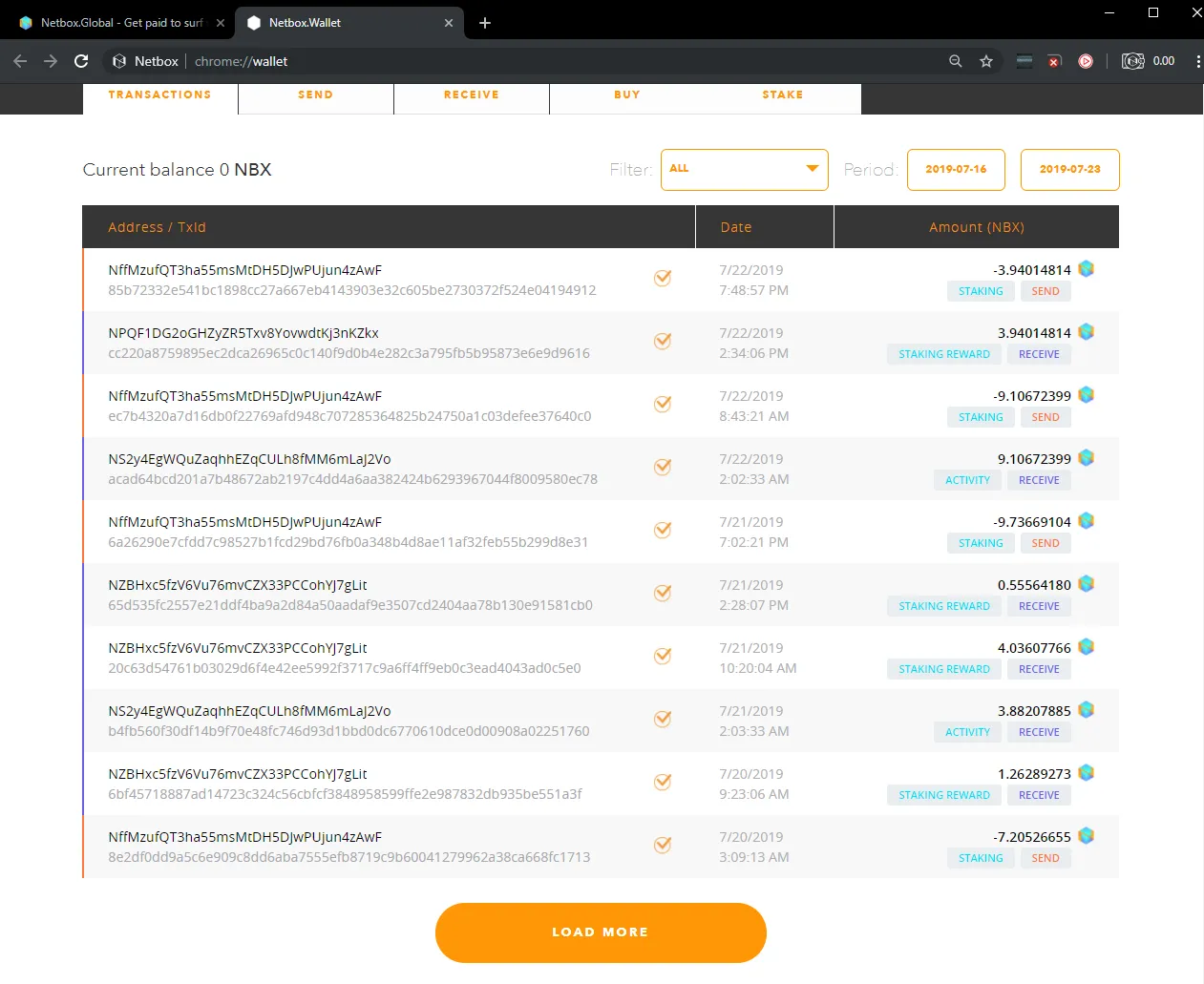
Task: Click the STAKING REWARD tag on 3.94014814
Action: coord(944,354)
